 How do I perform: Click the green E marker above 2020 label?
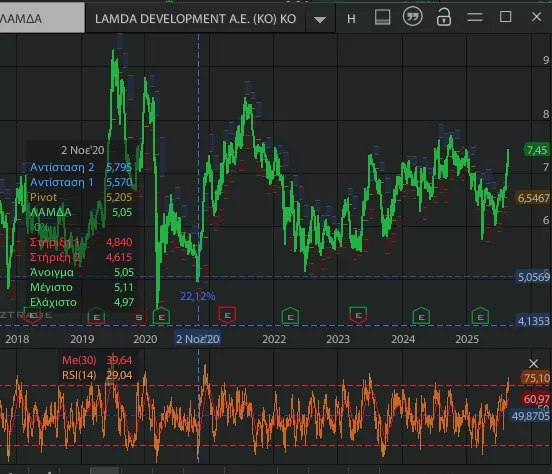coord(161,316)
